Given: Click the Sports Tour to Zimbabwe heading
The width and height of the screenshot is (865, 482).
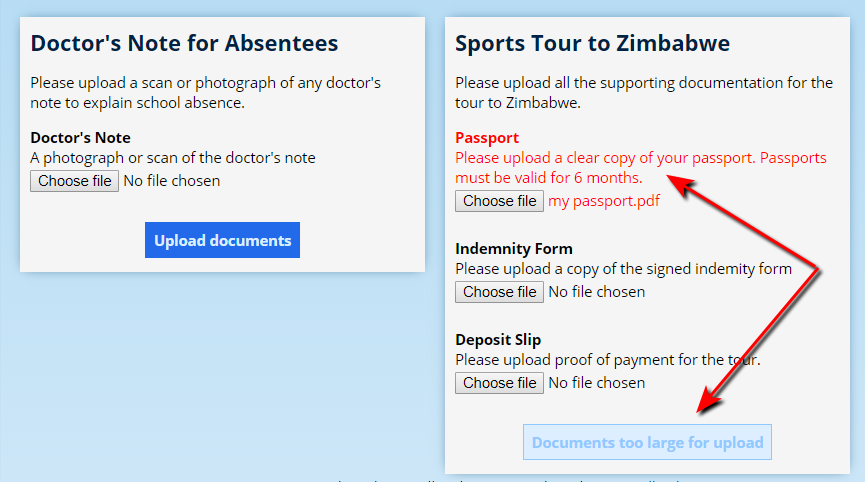Looking at the screenshot, I should [592, 44].
